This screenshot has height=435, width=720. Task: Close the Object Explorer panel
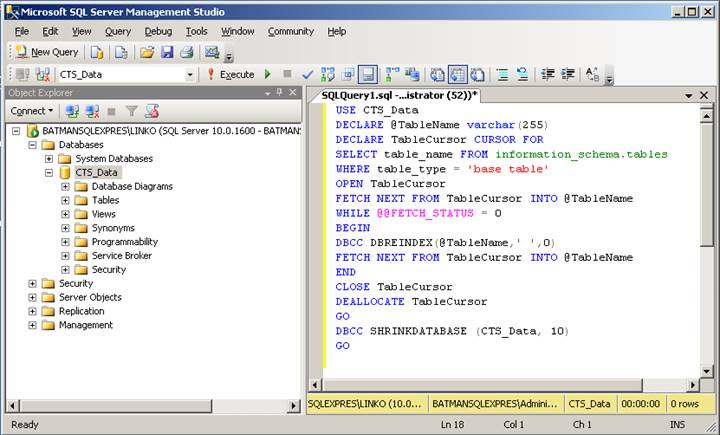292,92
